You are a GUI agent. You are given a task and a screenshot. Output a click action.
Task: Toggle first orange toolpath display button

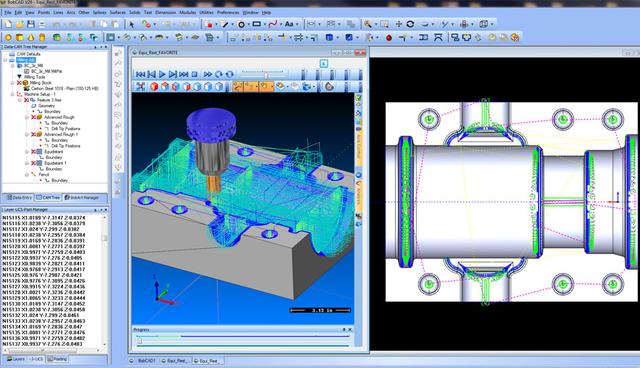pos(238,86)
